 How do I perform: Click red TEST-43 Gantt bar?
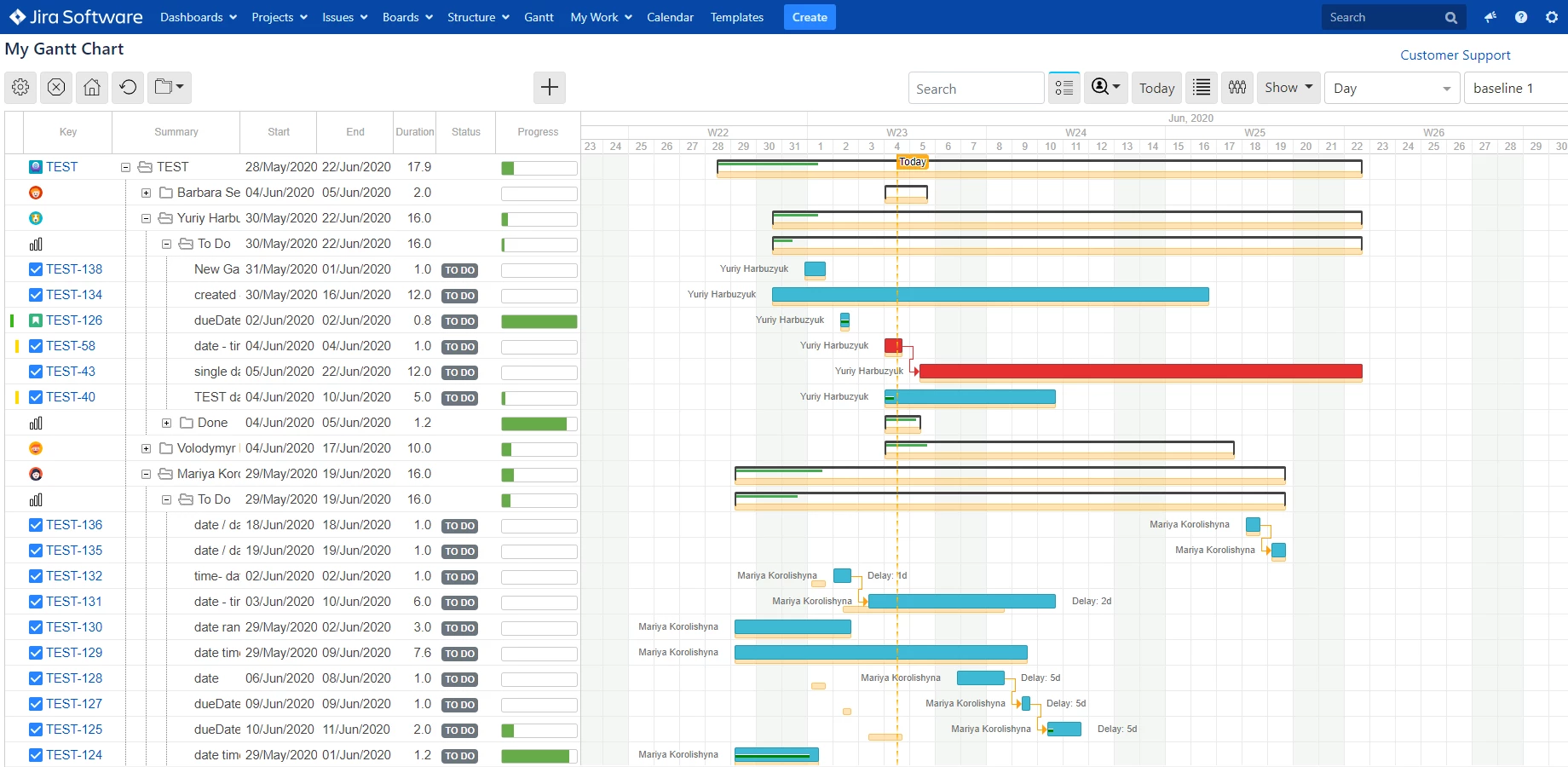(1141, 371)
